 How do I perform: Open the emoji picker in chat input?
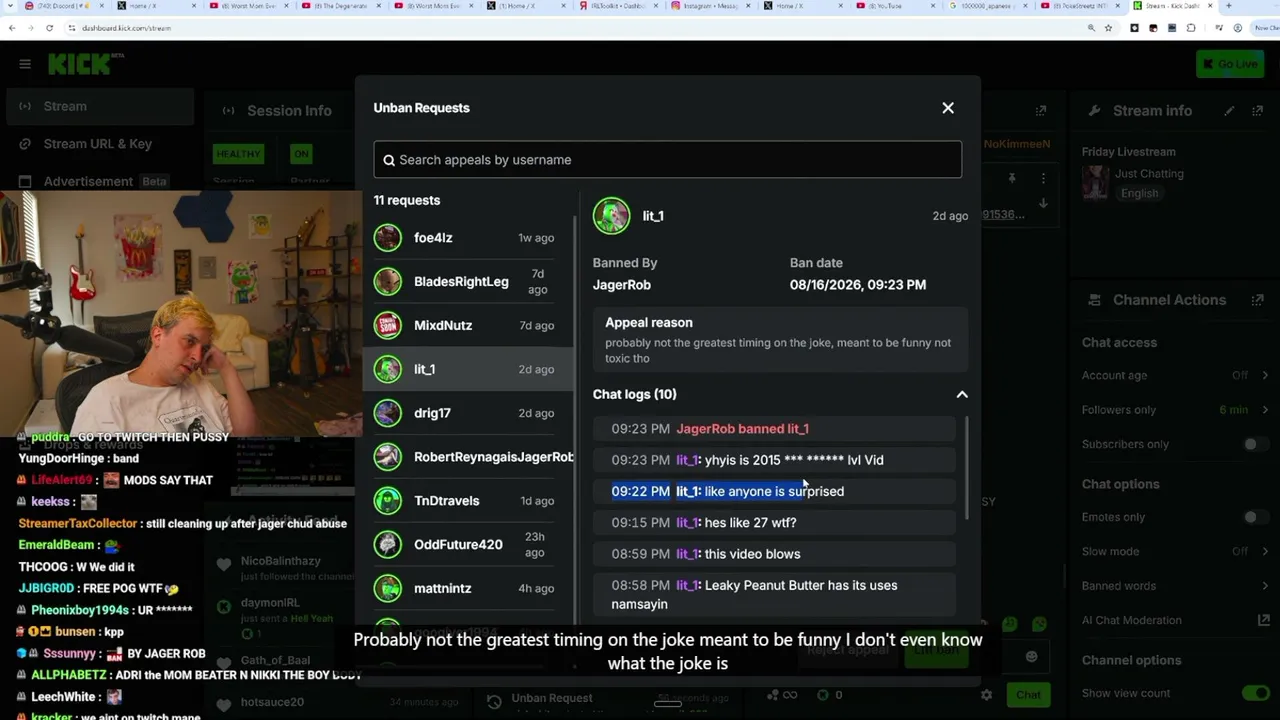click(x=1031, y=657)
